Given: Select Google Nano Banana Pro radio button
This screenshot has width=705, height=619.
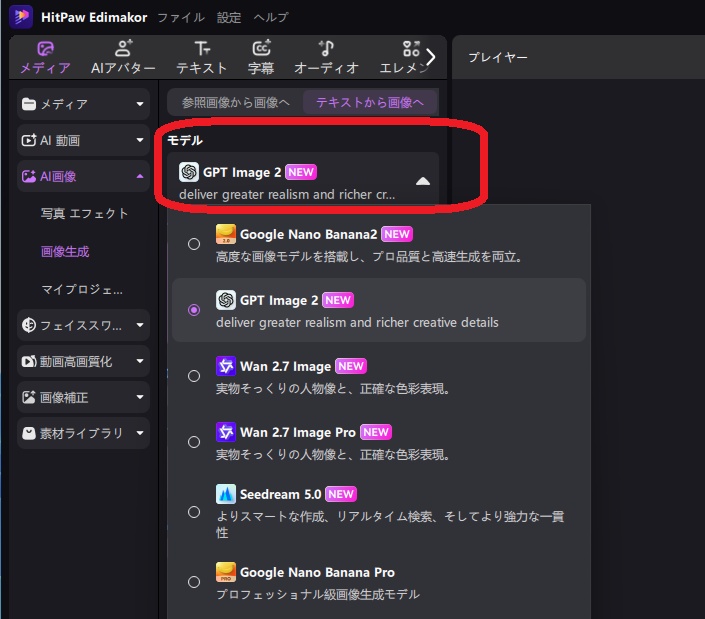Looking at the screenshot, I should [x=194, y=582].
